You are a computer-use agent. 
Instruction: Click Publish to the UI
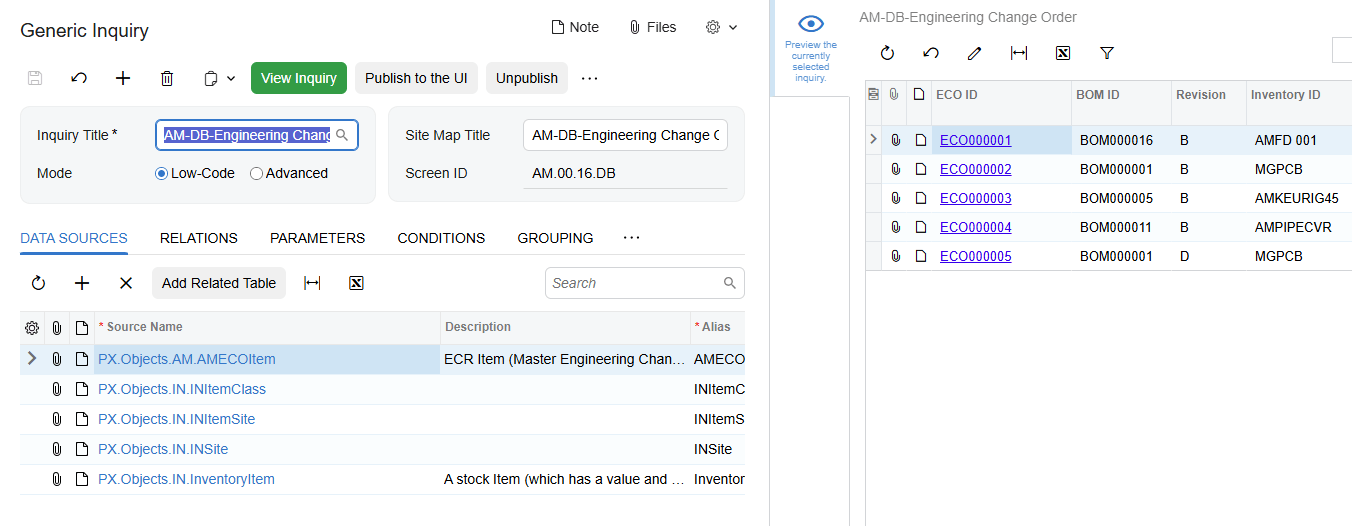(416, 78)
